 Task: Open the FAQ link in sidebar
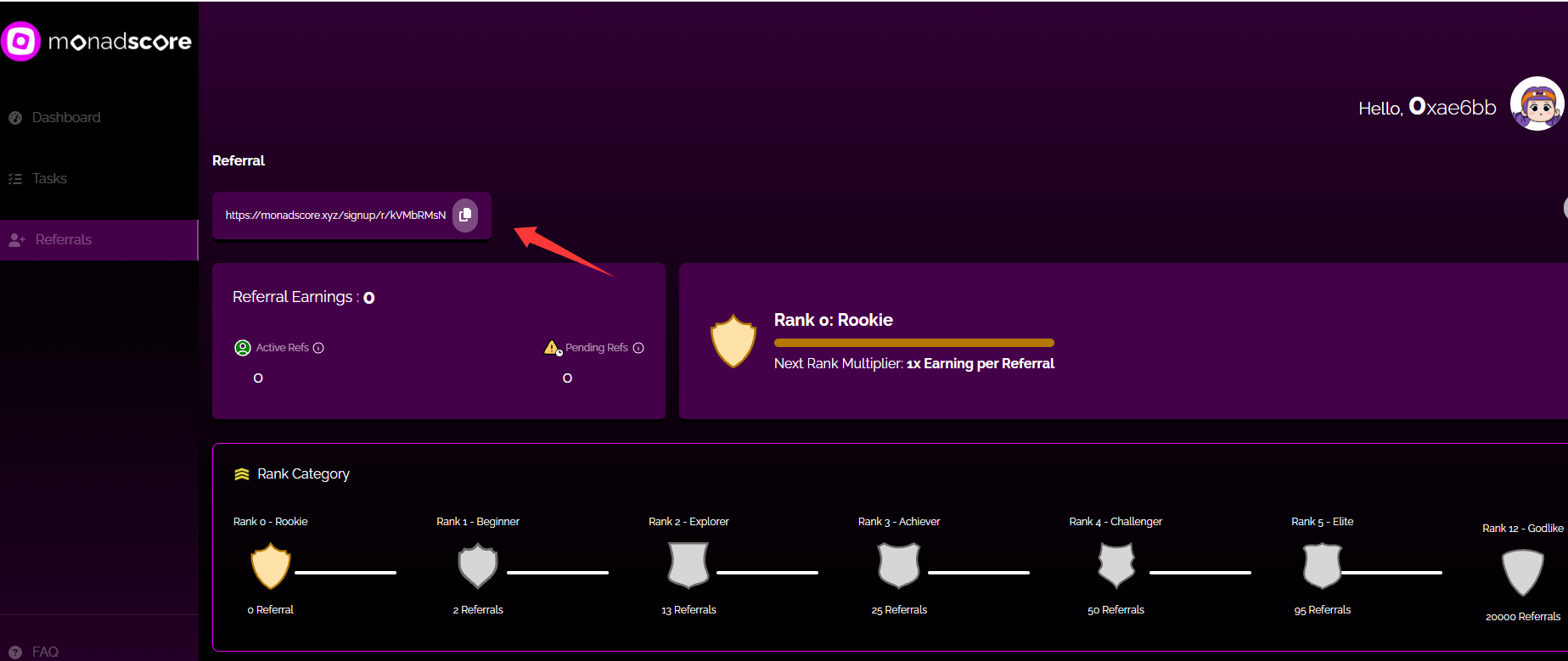coord(45,651)
